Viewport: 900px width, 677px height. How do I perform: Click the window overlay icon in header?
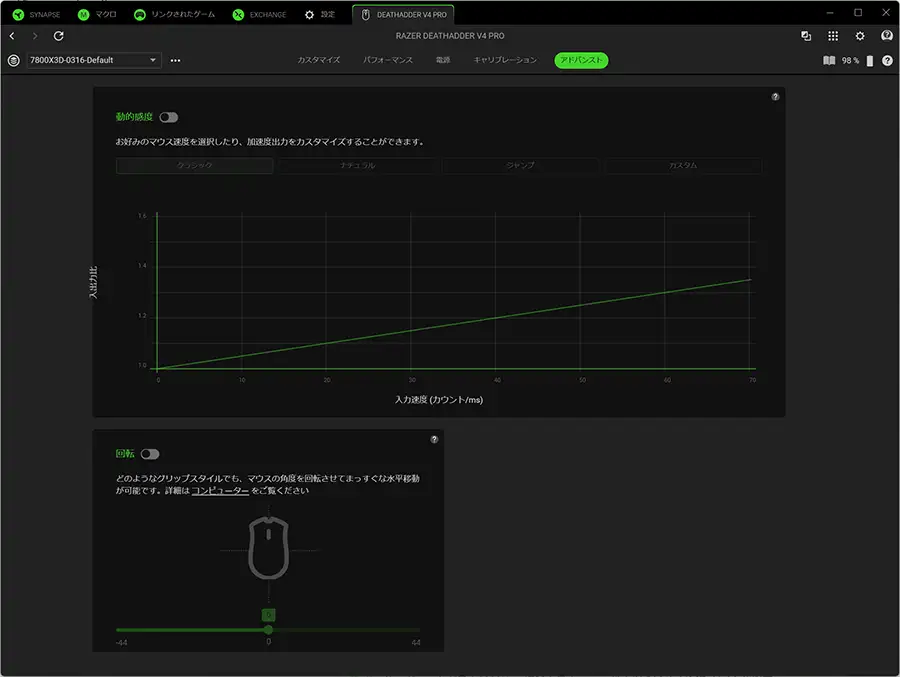click(806, 36)
